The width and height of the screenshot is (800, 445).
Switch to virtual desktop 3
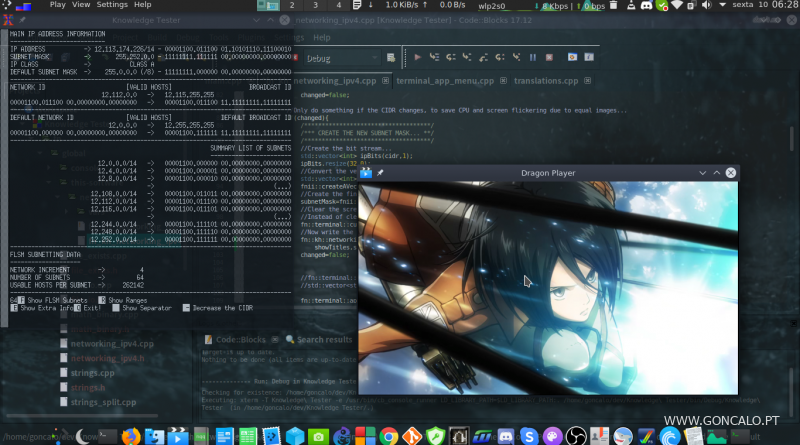click(x=315, y=5)
